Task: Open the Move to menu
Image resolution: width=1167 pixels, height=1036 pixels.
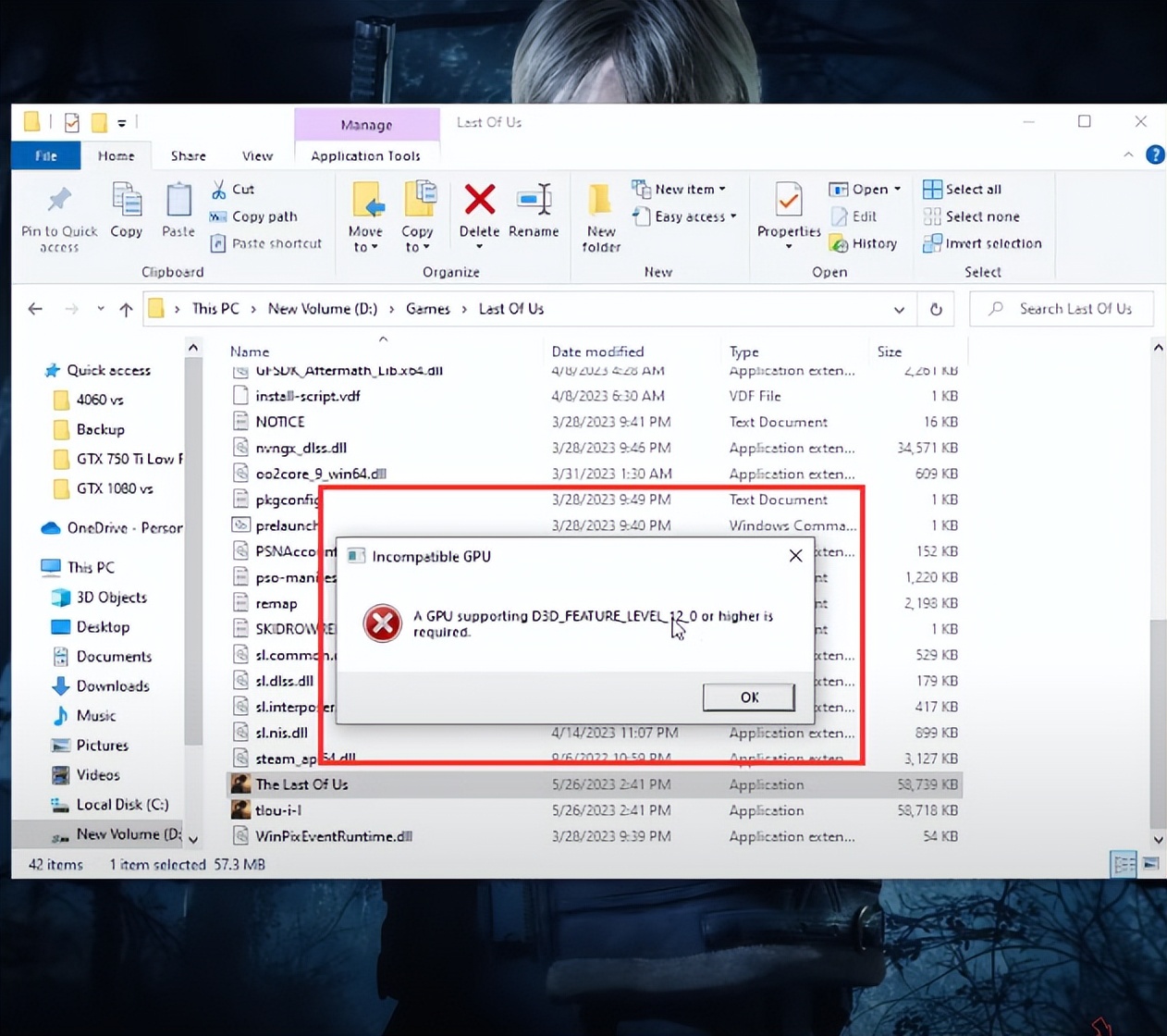Action: (365, 217)
